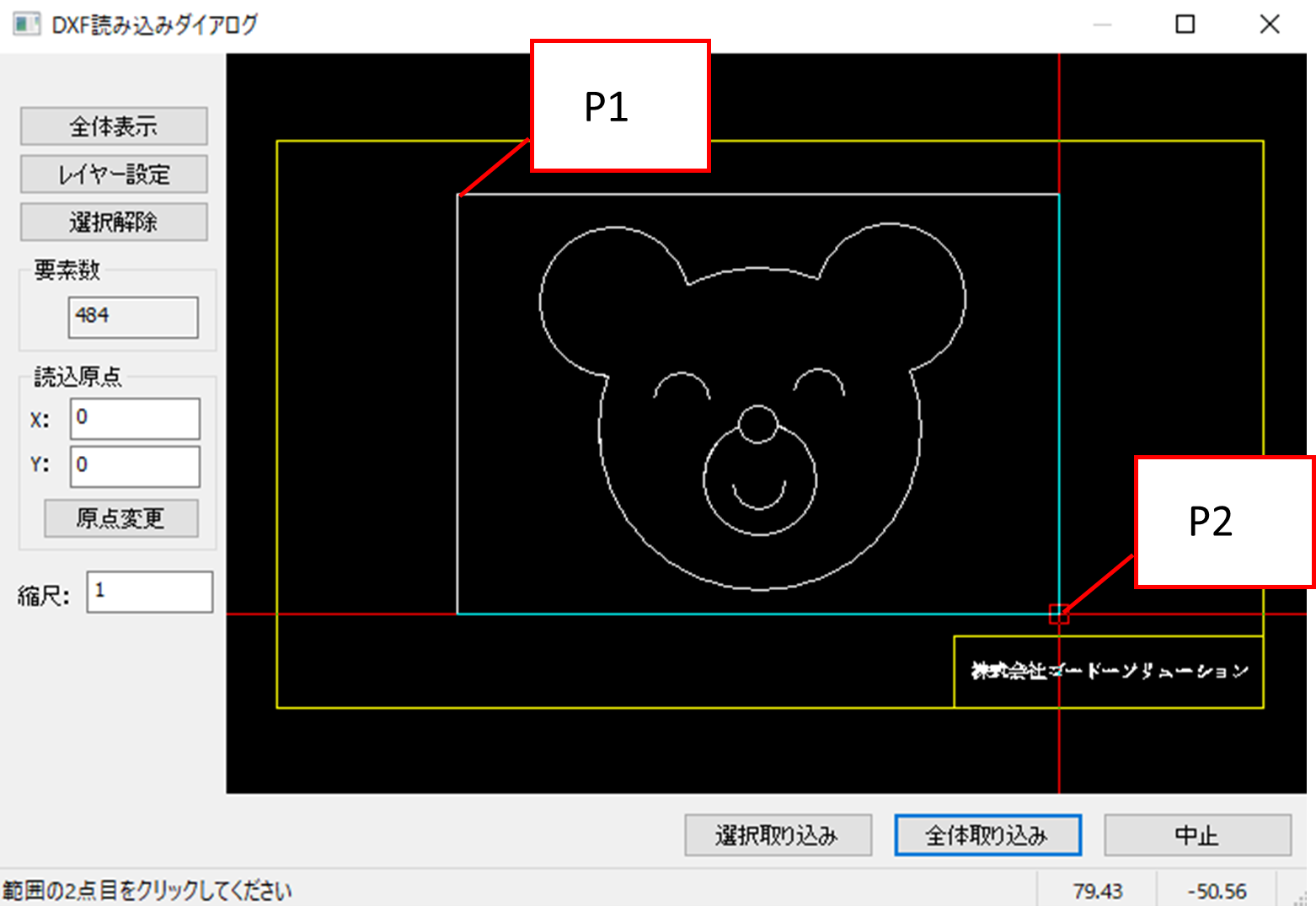
Task: Click status message 範囲の2点目をクリックしてください
Action: pyautogui.click(x=147, y=891)
